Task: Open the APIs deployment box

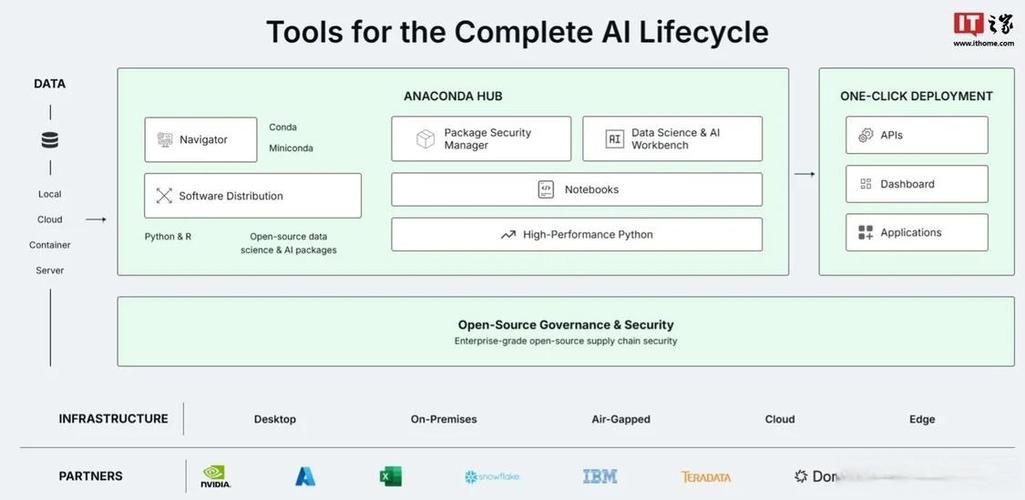Action: pos(916,135)
